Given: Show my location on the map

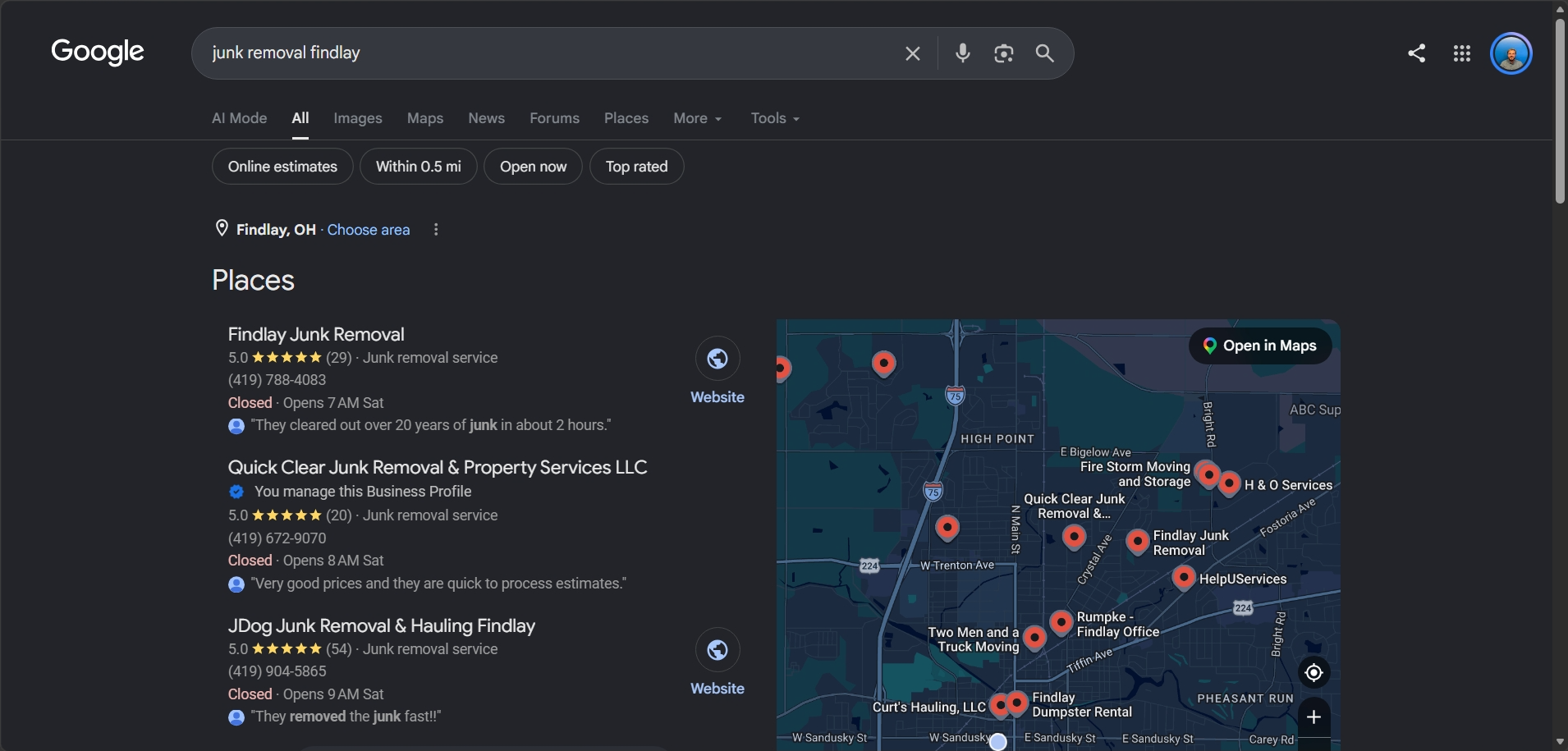Looking at the screenshot, I should pos(1314,673).
